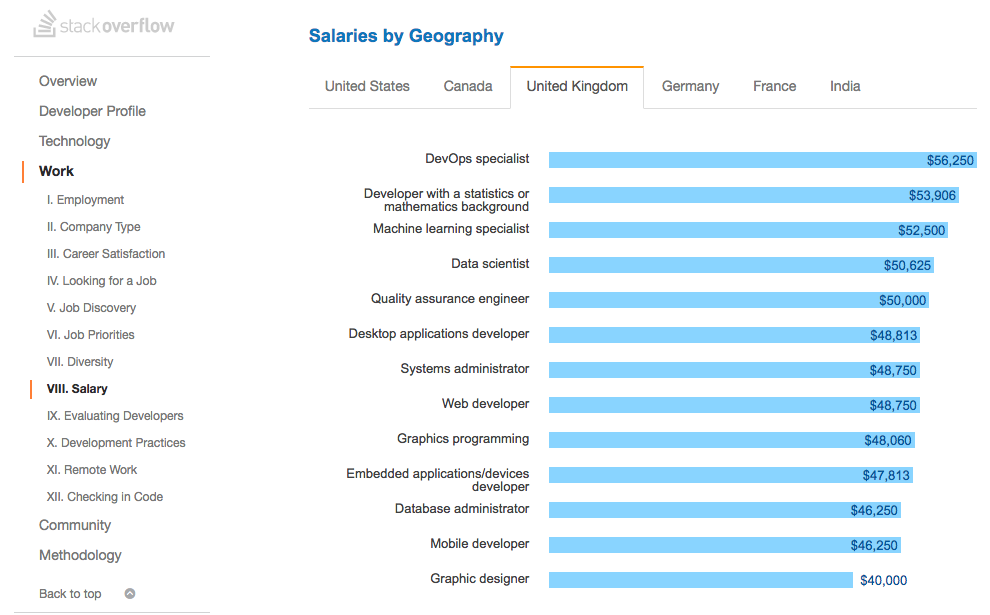Viewport: 990px width, 615px height.
Task: Select Checking in Code subsection
Action: (105, 497)
